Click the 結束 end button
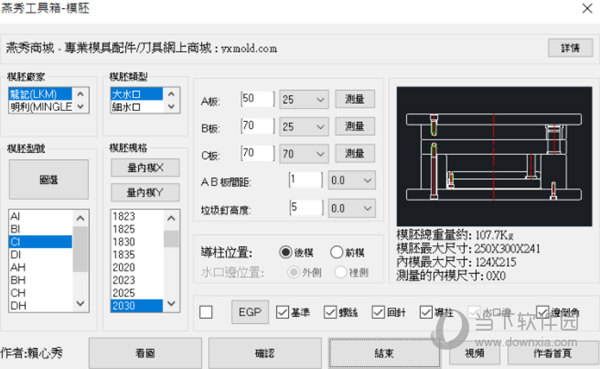 384,353
